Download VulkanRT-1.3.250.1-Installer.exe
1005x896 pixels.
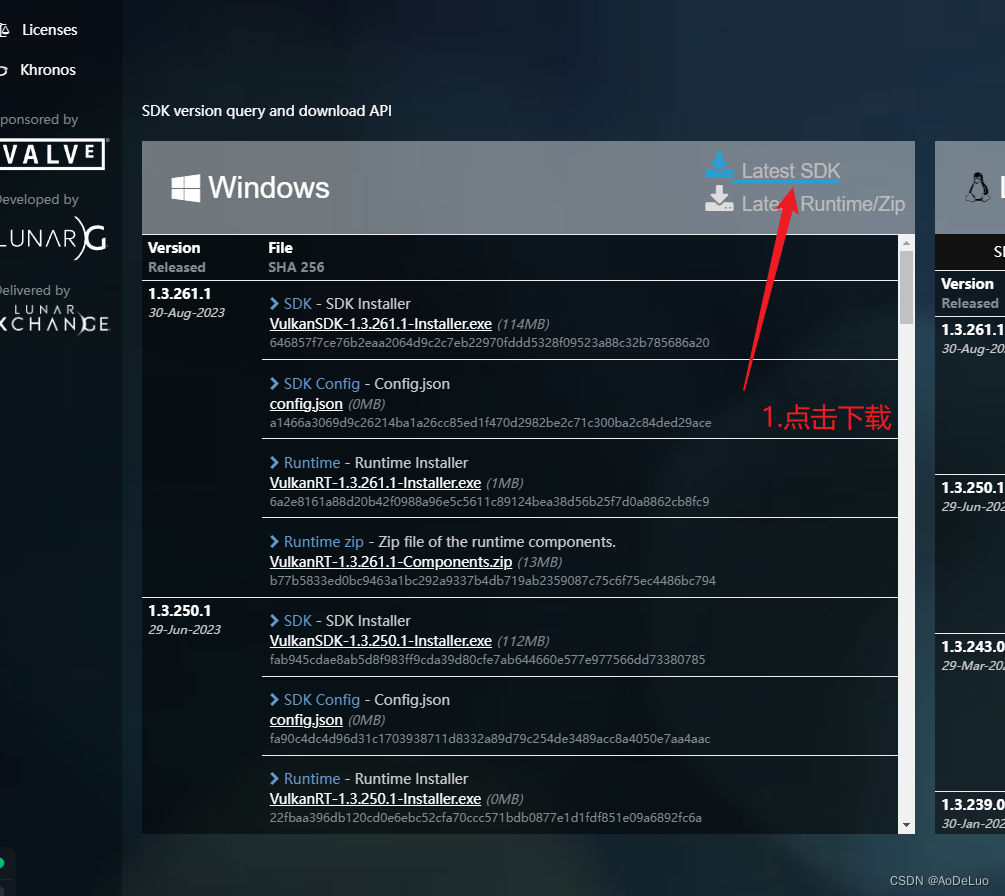pyautogui.click(x=375, y=799)
